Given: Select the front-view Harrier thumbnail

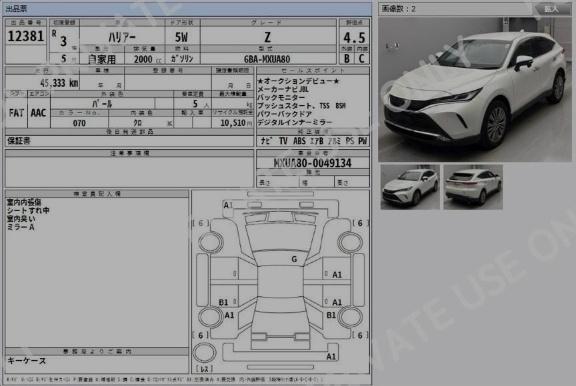Looking at the screenshot, I should pos(410,187).
